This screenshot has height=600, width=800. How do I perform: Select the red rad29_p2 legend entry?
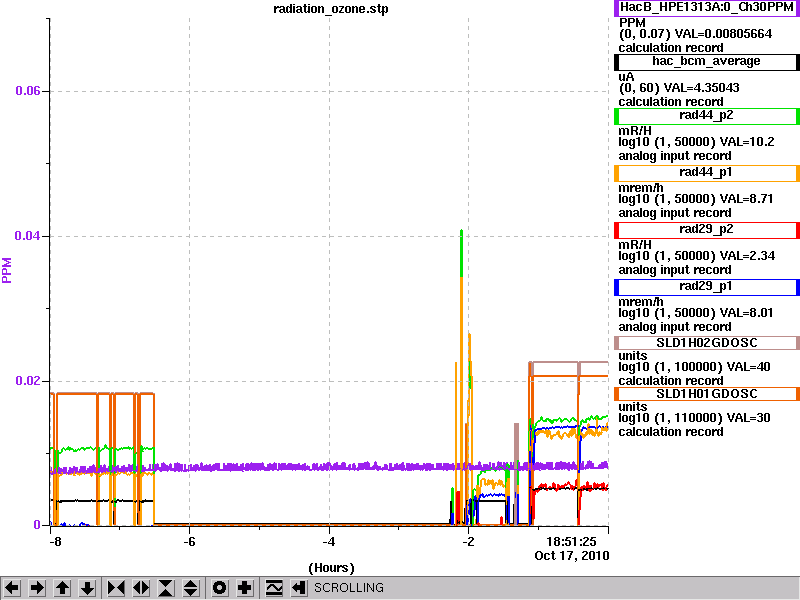[707, 230]
